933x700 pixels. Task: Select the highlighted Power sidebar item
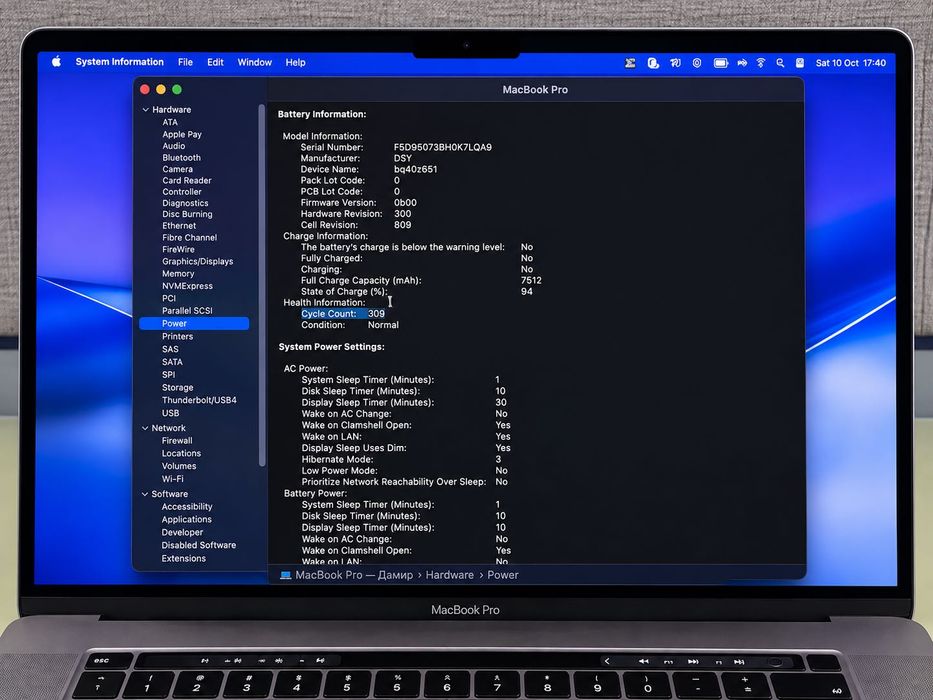click(194, 323)
